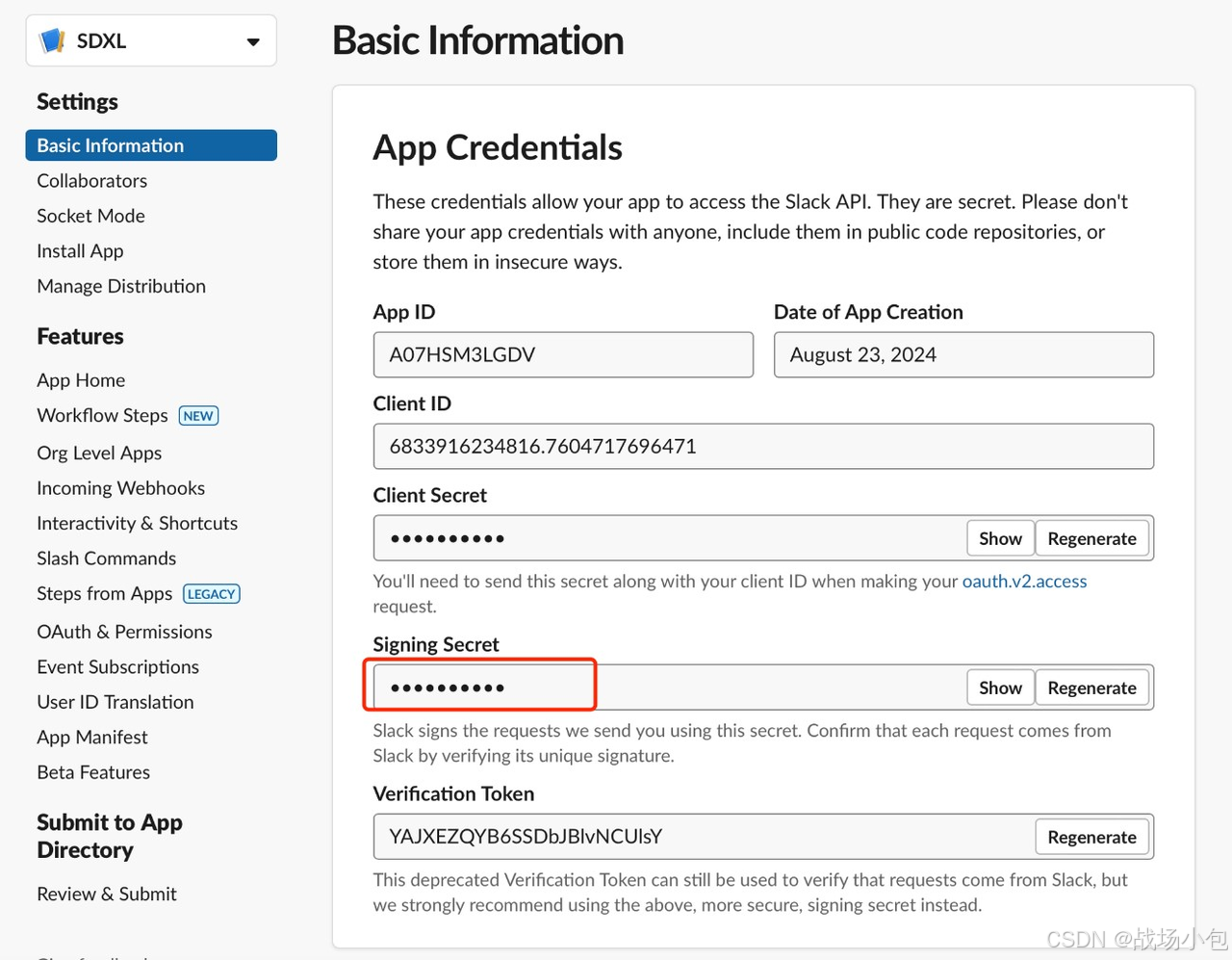The width and height of the screenshot is (1232, 960).
Task: Click the Submit to App Directory heading
Action: [x=110, y=836]
